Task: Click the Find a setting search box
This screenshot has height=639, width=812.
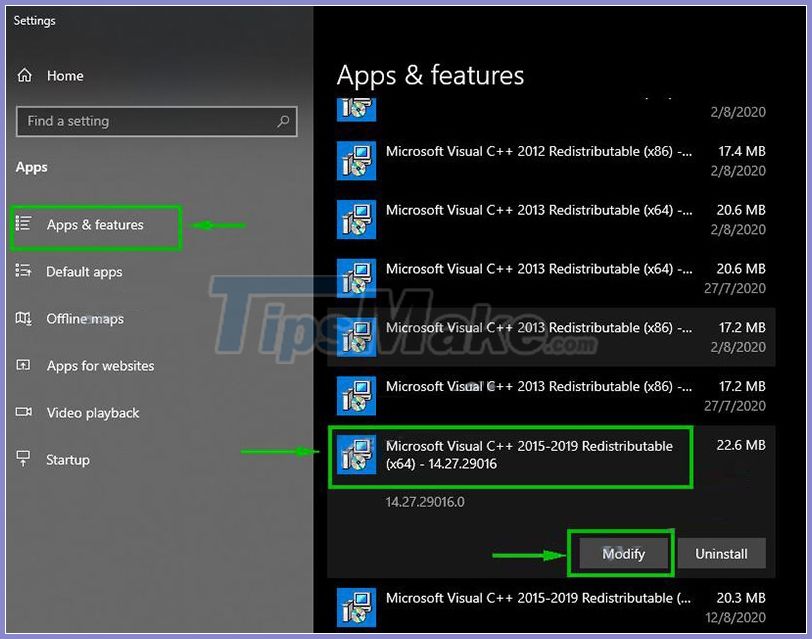Action: tap(156, 121)
